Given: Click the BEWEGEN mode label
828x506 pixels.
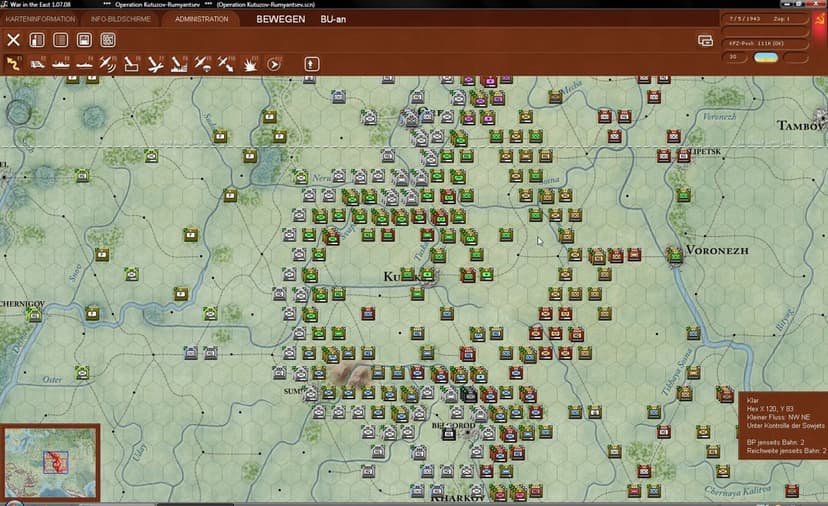Looking at the screenshot, I should pos(280,19).
